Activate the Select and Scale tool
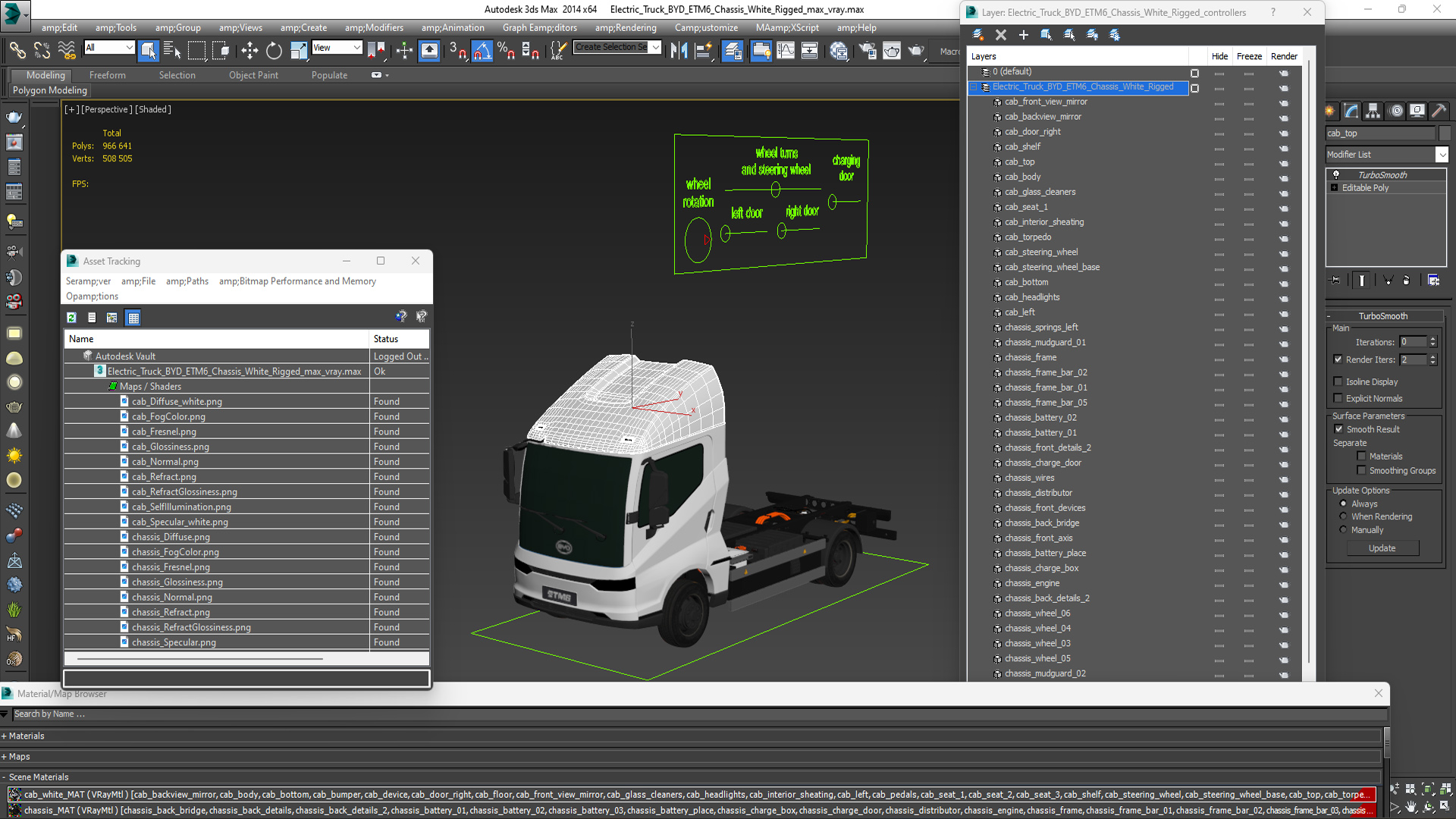The image size is (1456, 819). 299,50
